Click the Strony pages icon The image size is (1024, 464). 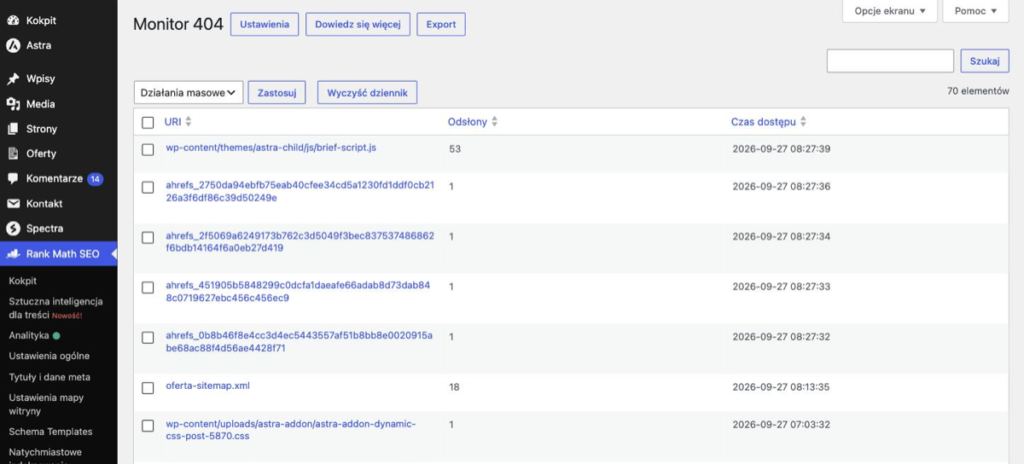coord(13,129)
